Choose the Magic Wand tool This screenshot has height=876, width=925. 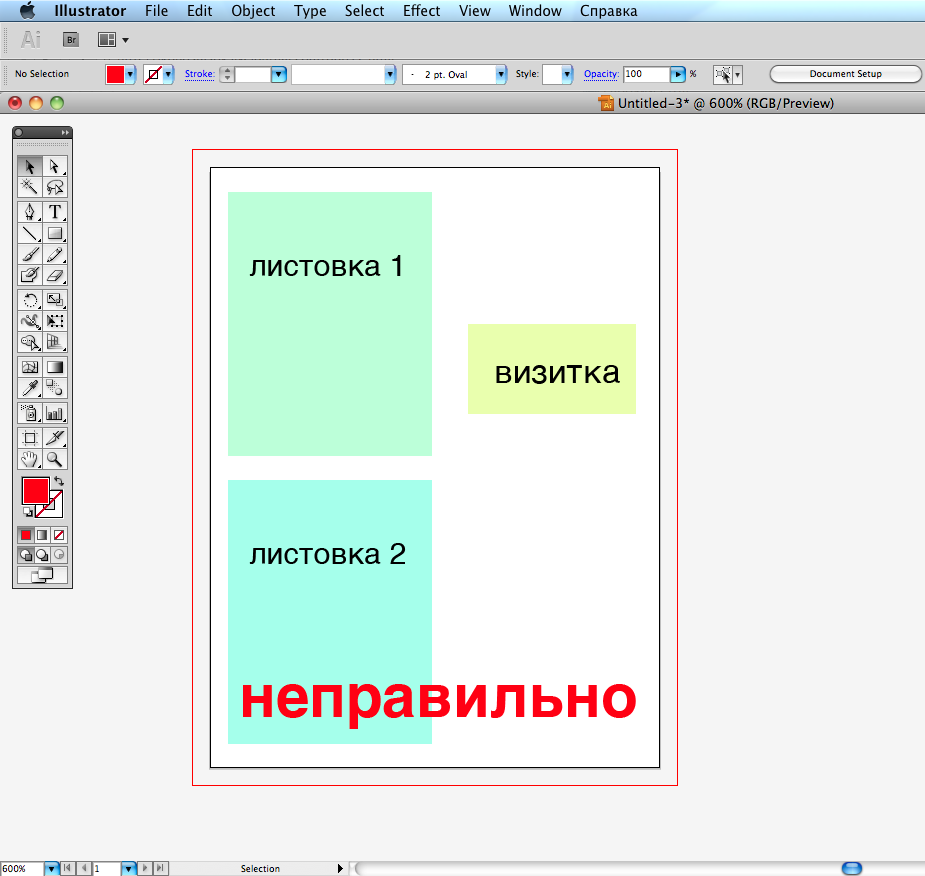[x=29, y=187]
